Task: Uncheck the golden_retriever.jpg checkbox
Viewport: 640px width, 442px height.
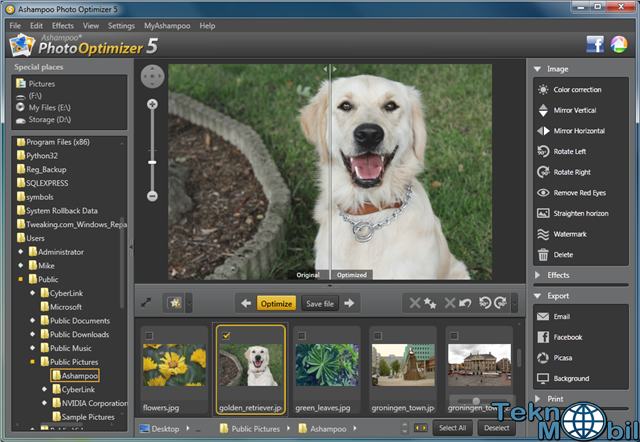Action: [x=226, y=336]
